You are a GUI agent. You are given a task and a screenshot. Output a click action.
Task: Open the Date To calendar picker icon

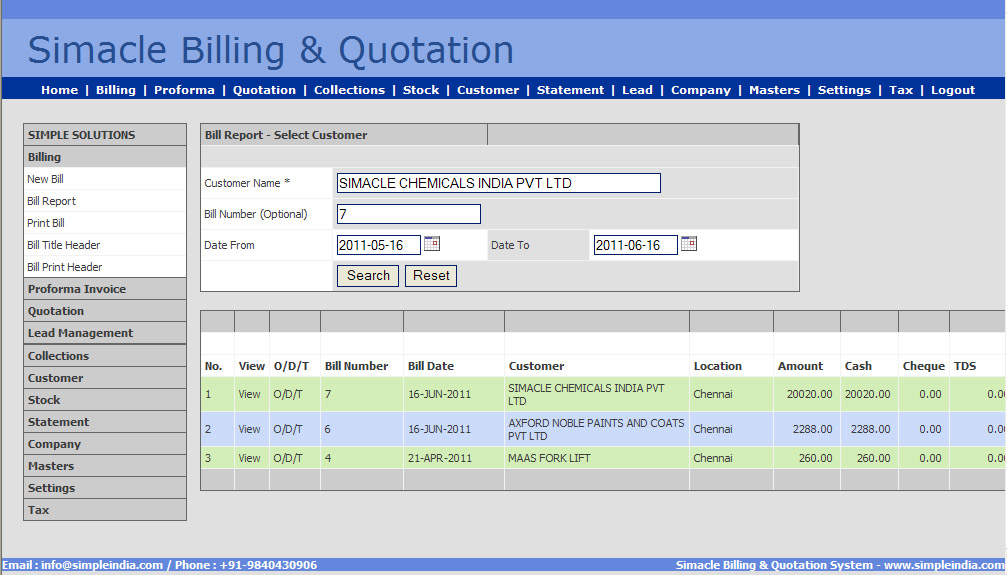(689, 244)
